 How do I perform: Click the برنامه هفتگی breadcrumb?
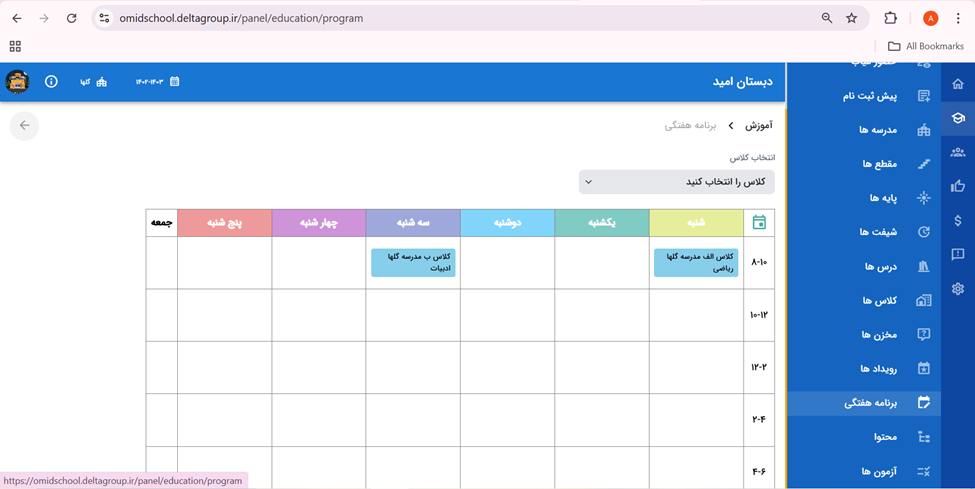690,126
